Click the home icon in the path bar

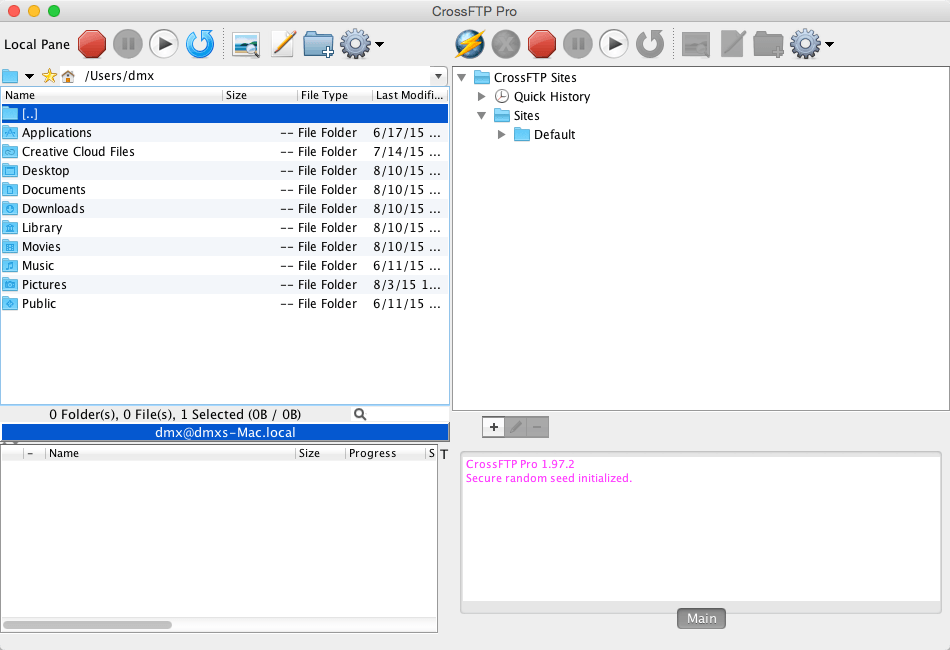(x=68, y=76)
